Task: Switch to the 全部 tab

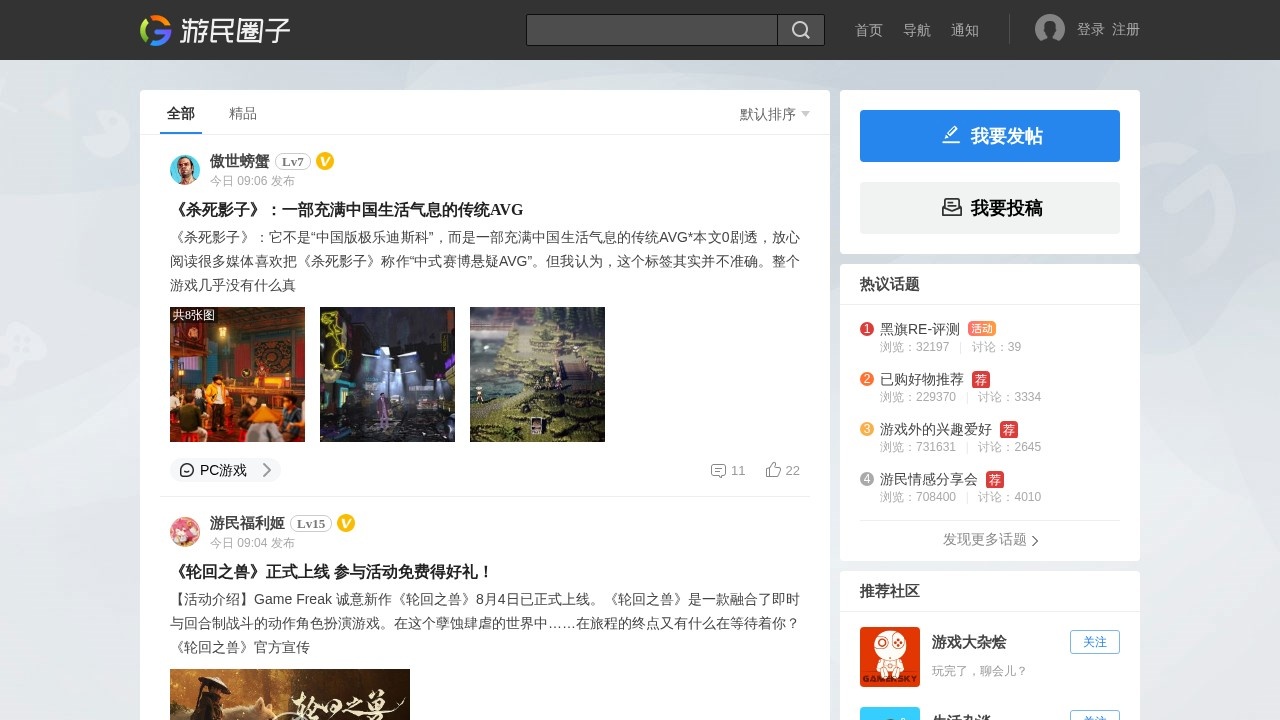Action: click(181, 114)
